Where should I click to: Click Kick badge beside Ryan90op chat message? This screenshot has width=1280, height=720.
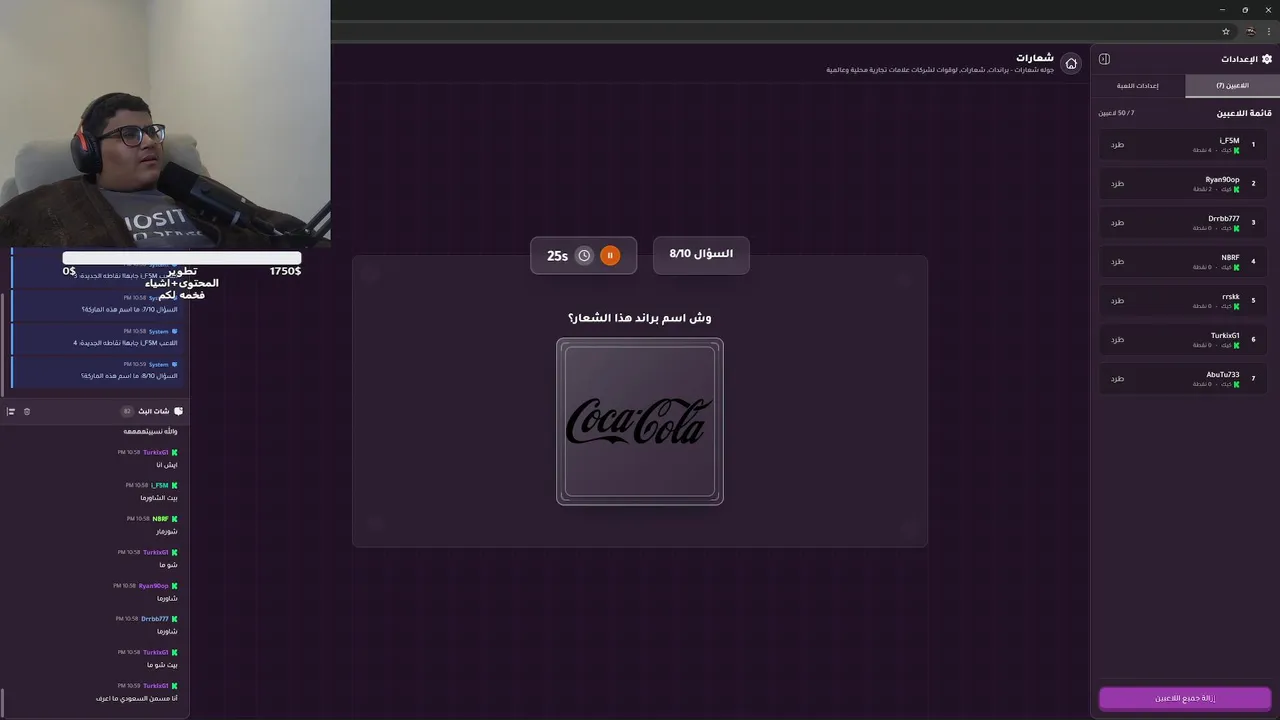point(174,586)
